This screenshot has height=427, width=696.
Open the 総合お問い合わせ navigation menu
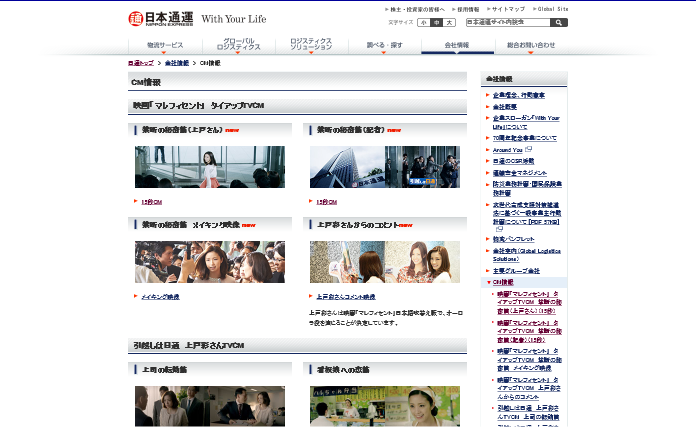[x=531, y=45]
